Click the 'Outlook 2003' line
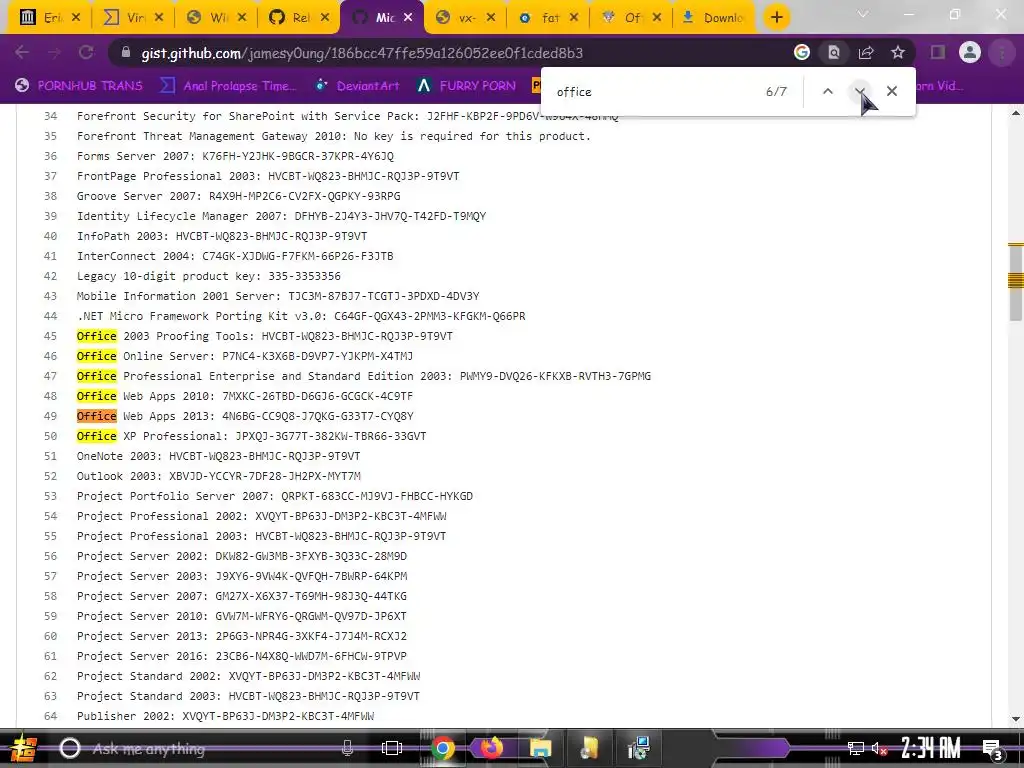1024x768 pixels. (219, 476)
